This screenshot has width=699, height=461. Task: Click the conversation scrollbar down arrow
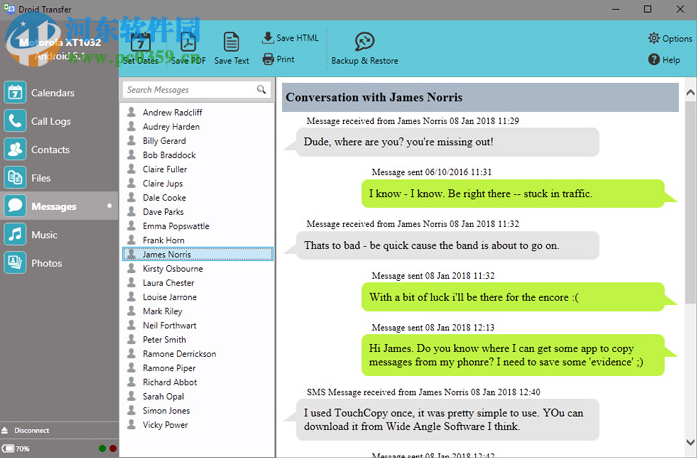click(690, 443)
